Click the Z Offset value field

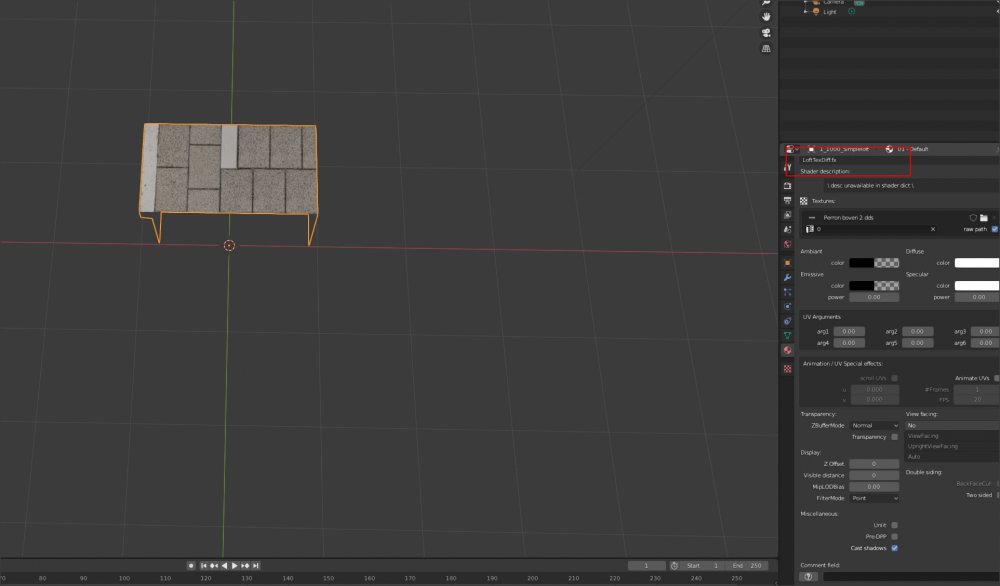point(874,464)
